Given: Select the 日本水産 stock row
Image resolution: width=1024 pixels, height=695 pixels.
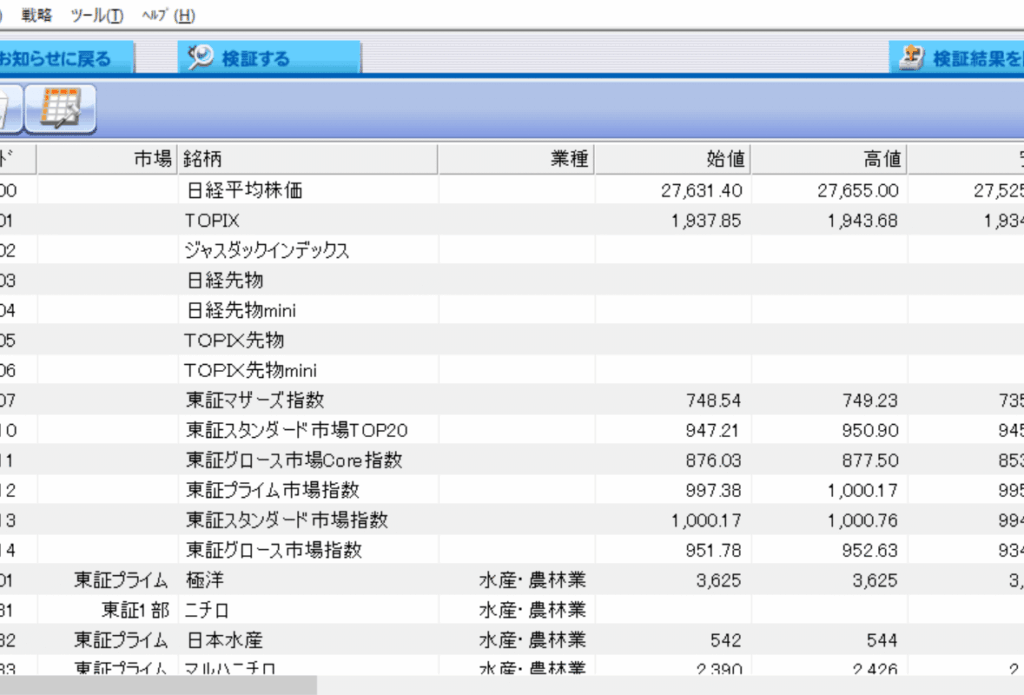Looking at the screenshot, I should [x=224, y=640].
